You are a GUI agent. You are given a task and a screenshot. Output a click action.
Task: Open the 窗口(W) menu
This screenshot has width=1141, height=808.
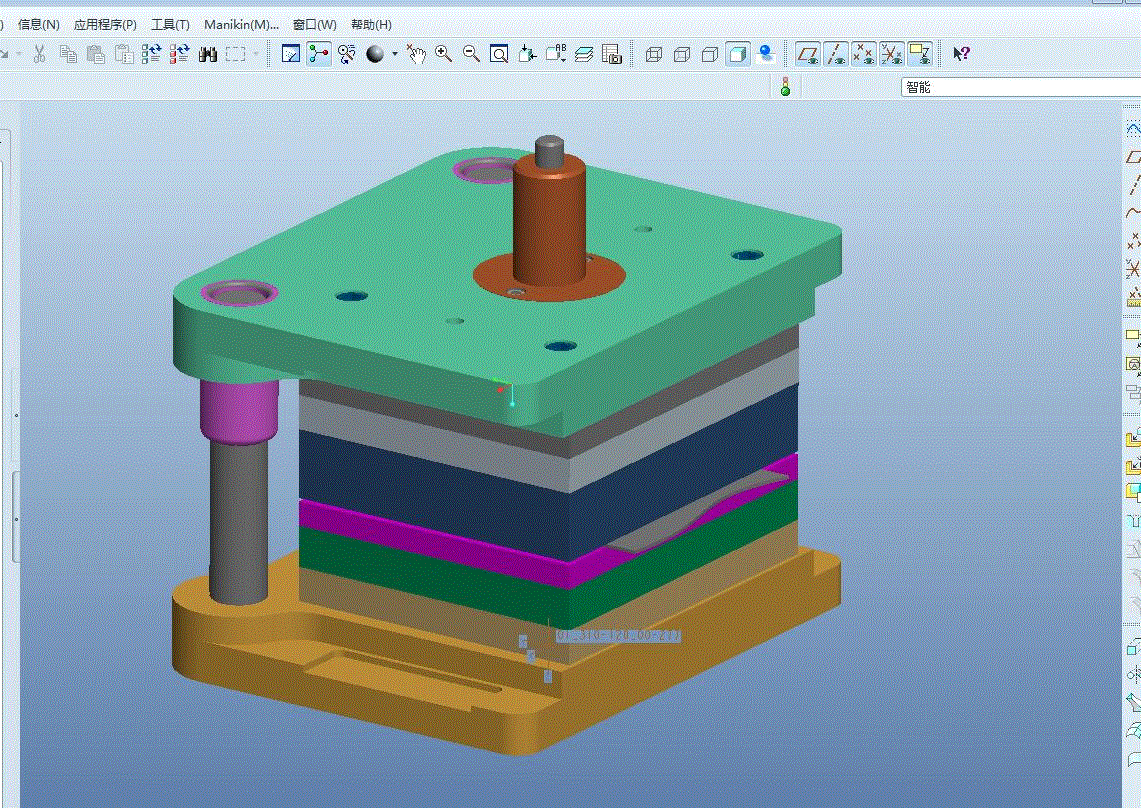[314, 24]
